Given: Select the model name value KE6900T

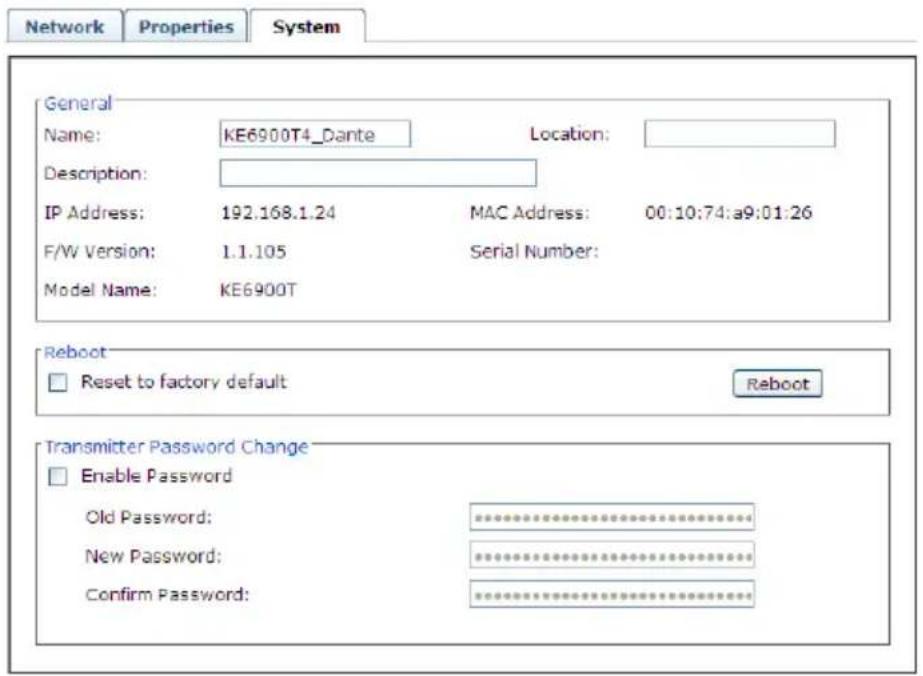Looking at the screenshot, I should click(258, 290).
